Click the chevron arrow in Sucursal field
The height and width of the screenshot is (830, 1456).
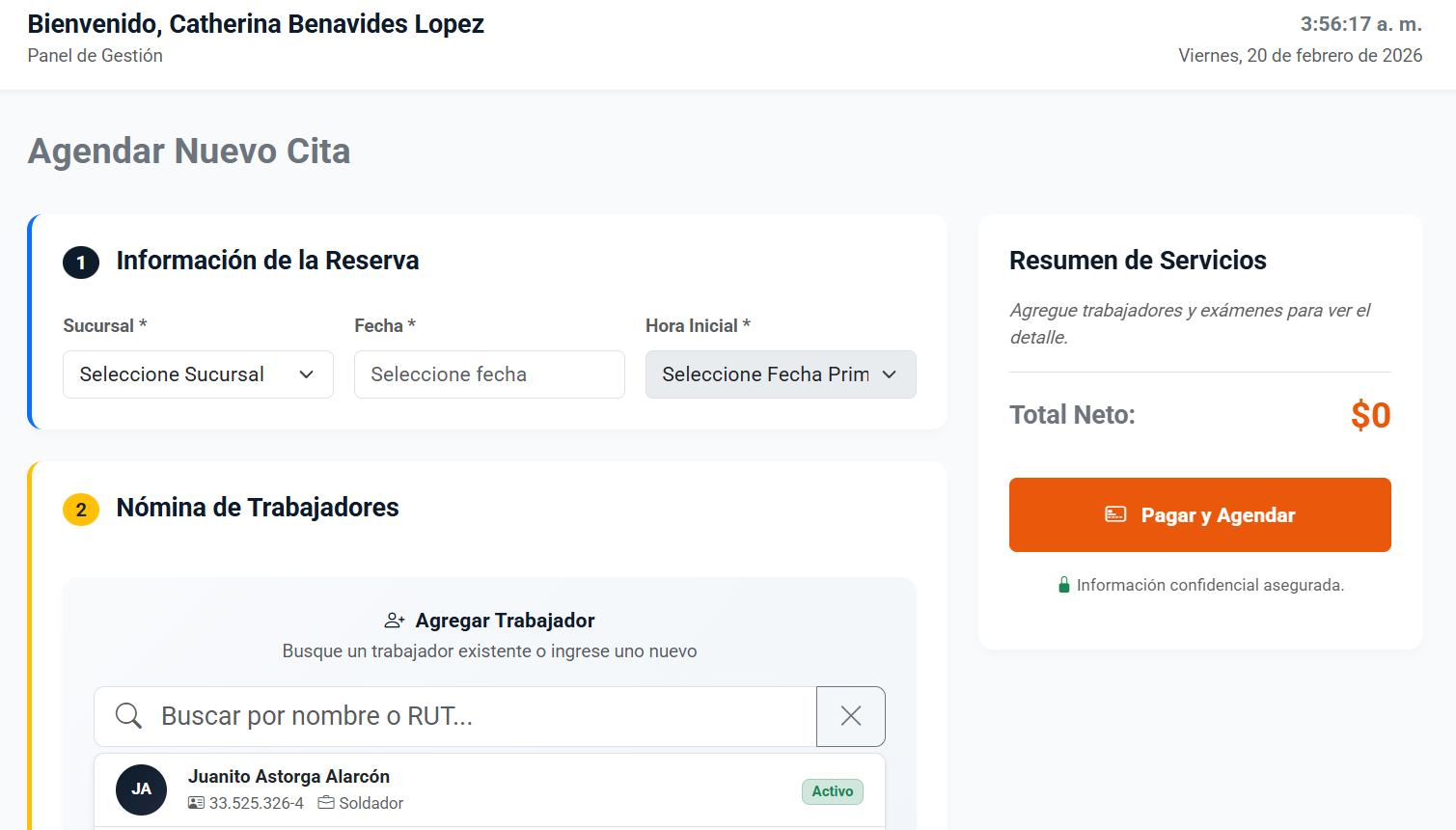[x=307, y=374]
